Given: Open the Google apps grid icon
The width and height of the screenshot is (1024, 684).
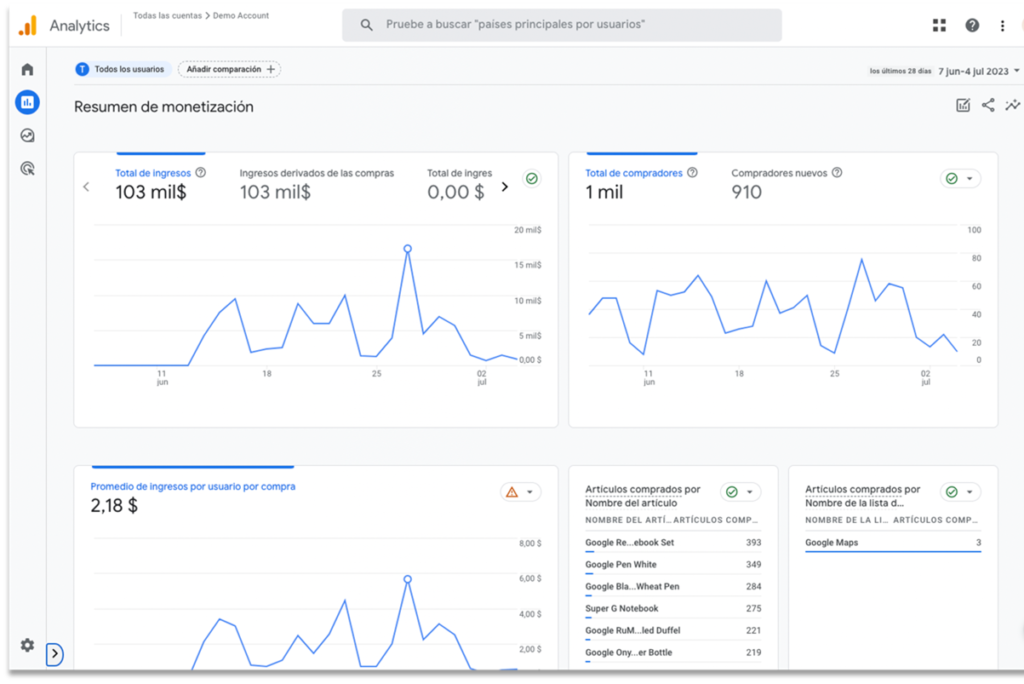Looking at the screenshot, I should pos(939,25).
